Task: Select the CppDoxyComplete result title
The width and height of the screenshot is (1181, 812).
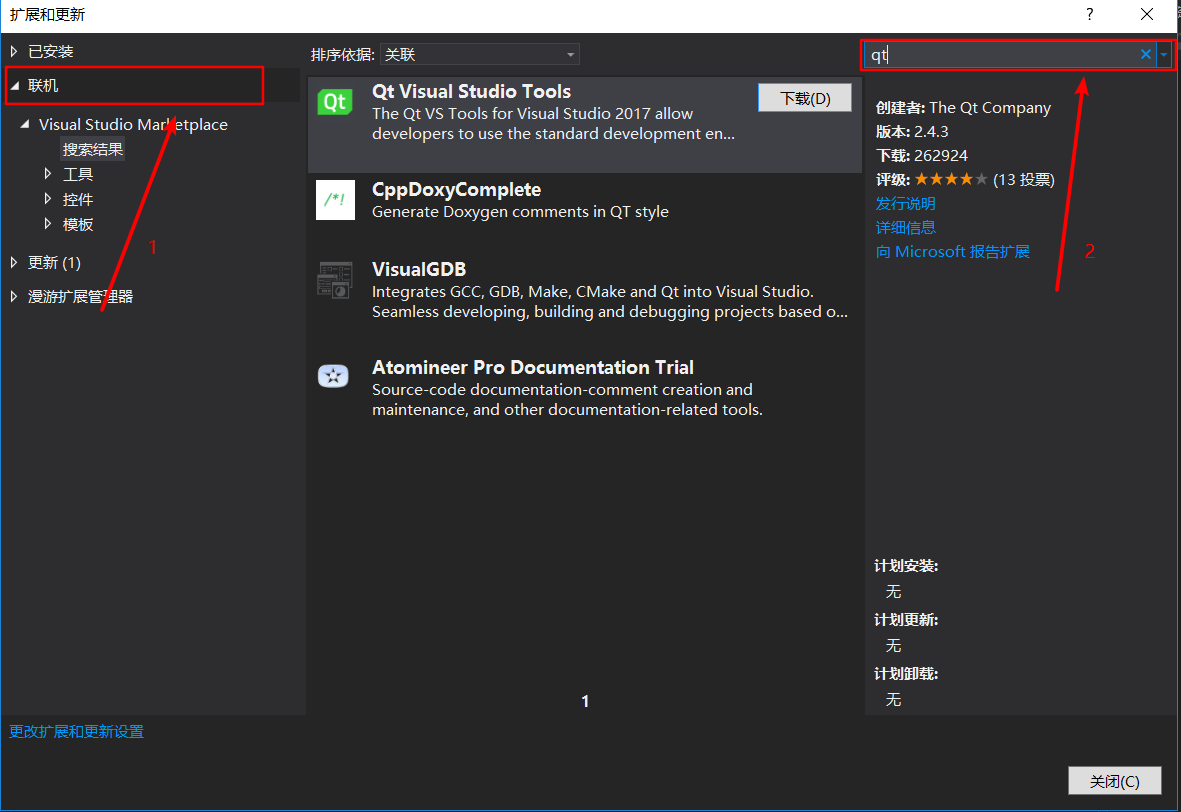Action: (x=456, y=190)
